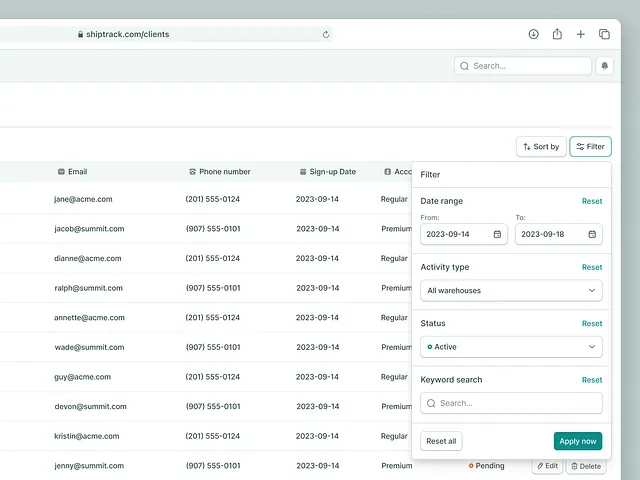
Task: Click the notification bell icon
Action: [x=604, y=66]
